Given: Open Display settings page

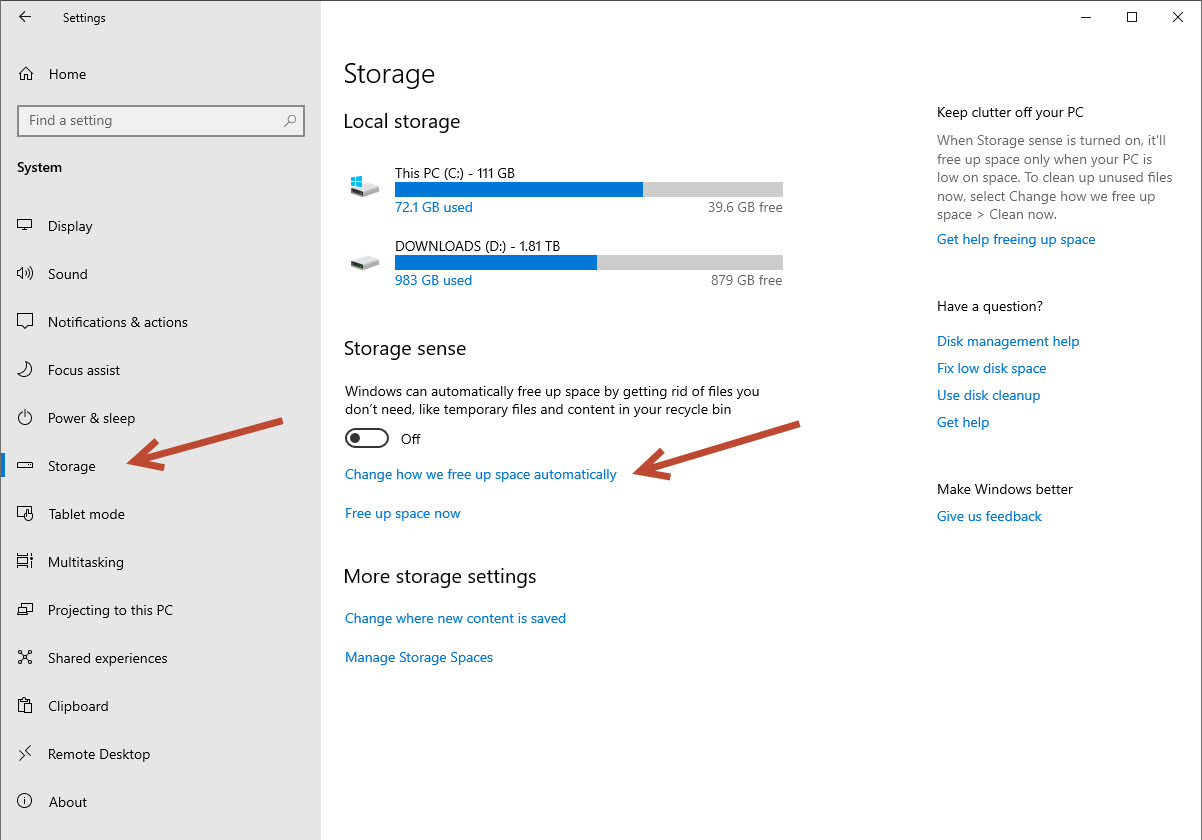Looking at the screenshot, I should [70, 226].
